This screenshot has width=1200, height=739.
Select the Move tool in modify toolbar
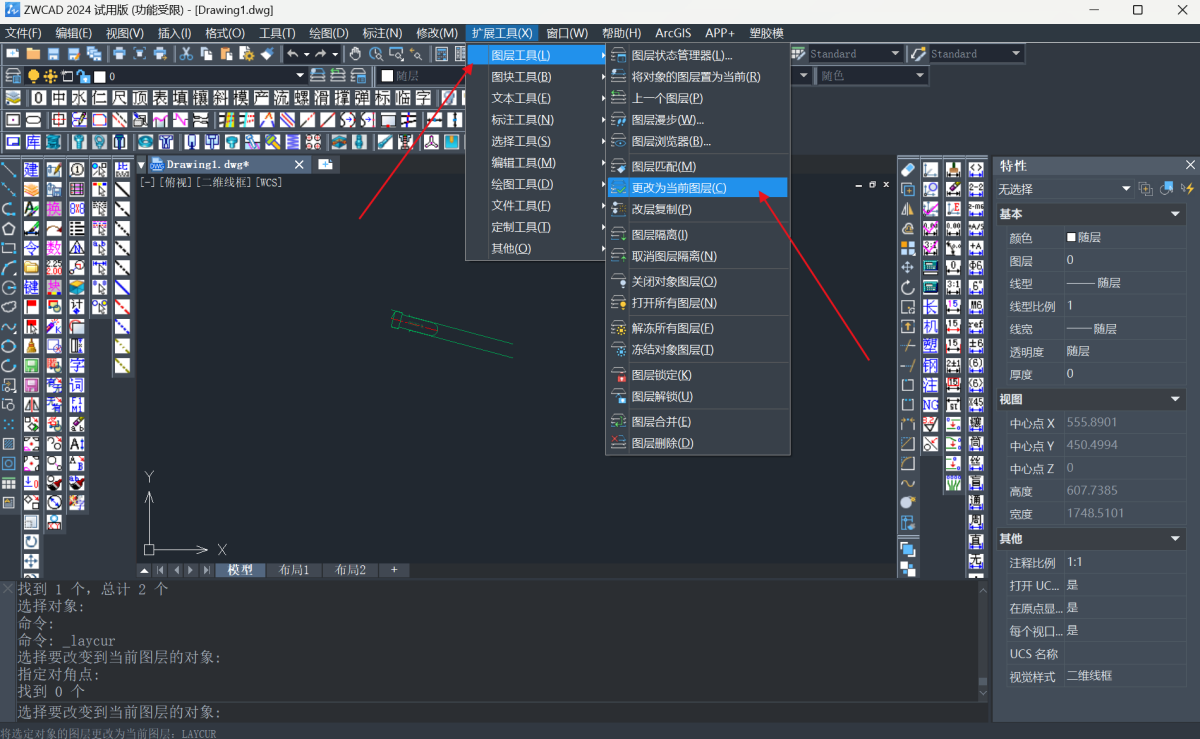908,268
